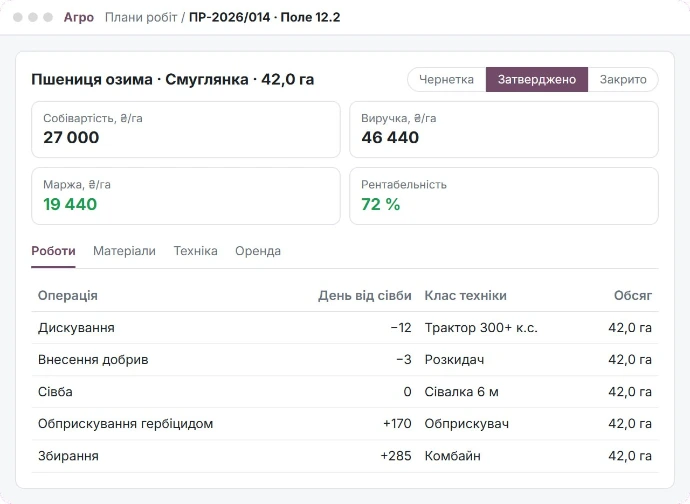The height and width of the screenshot is (504, 690).
Task: Click the +170 day value
Action: (x=397, y=423)
